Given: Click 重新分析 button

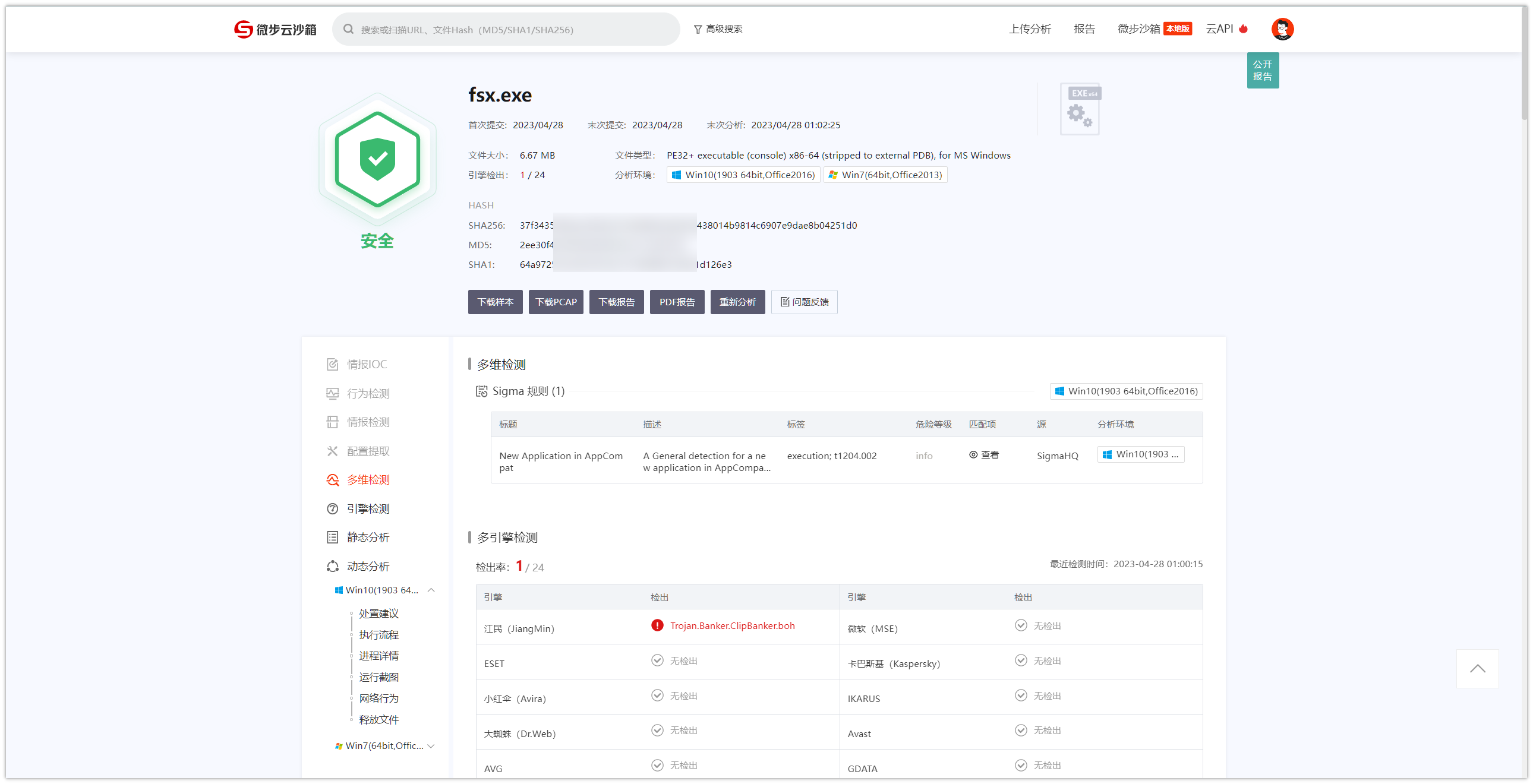Looking at the screenshot, I should tap(737, 302).
